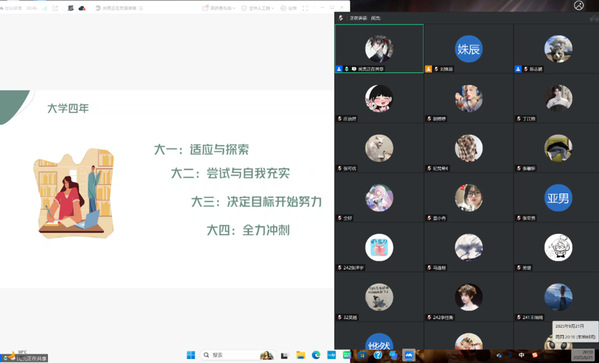Select the screen-sharing presenter's highlighted tile

pyautogui.click(x=379, y=49)
